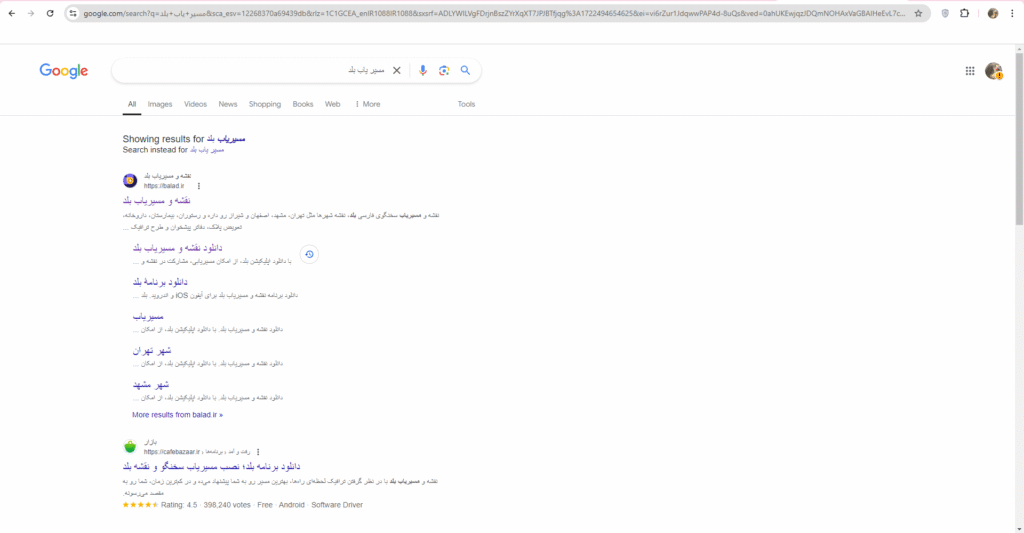Screen dimensions: 1024x533
Task: Reload the current page
Action: tap(50, 13)
